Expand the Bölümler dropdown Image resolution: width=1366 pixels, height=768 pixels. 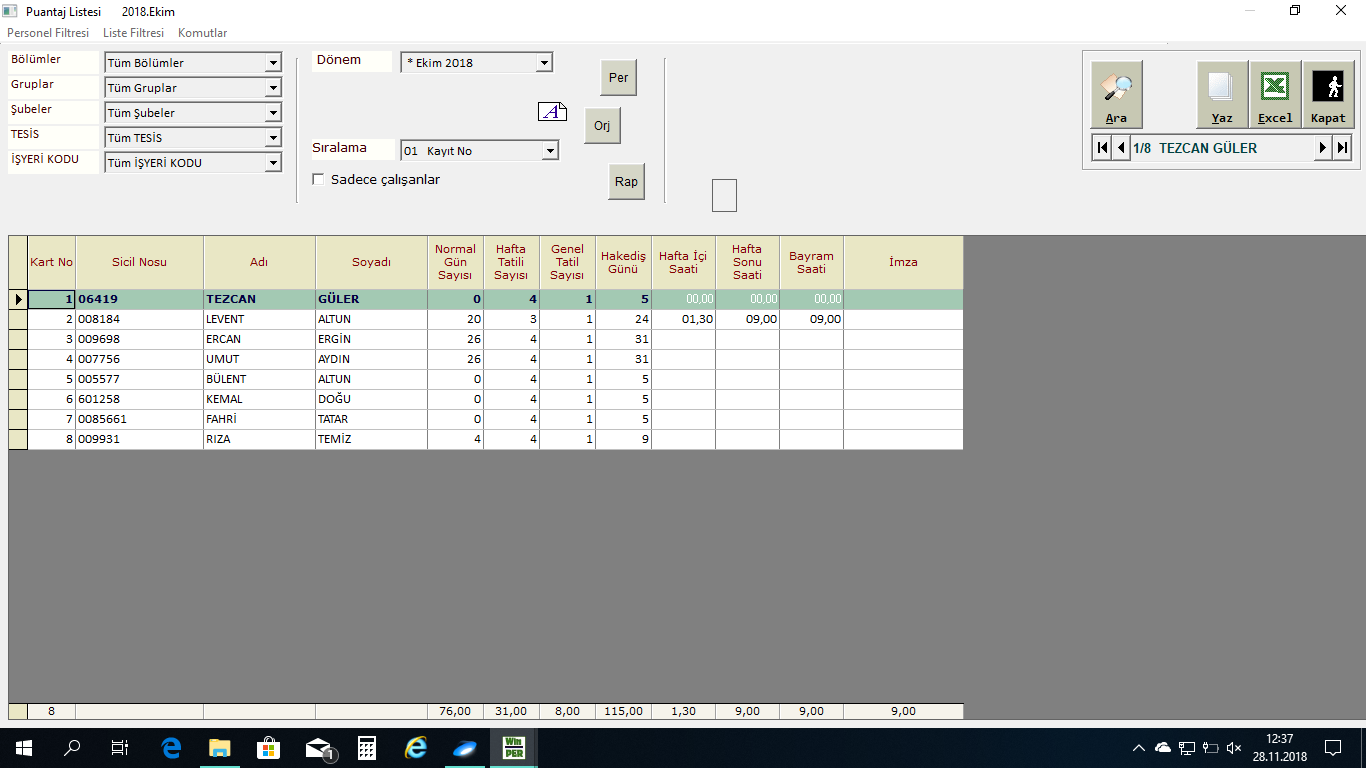(x=273, y=63)
